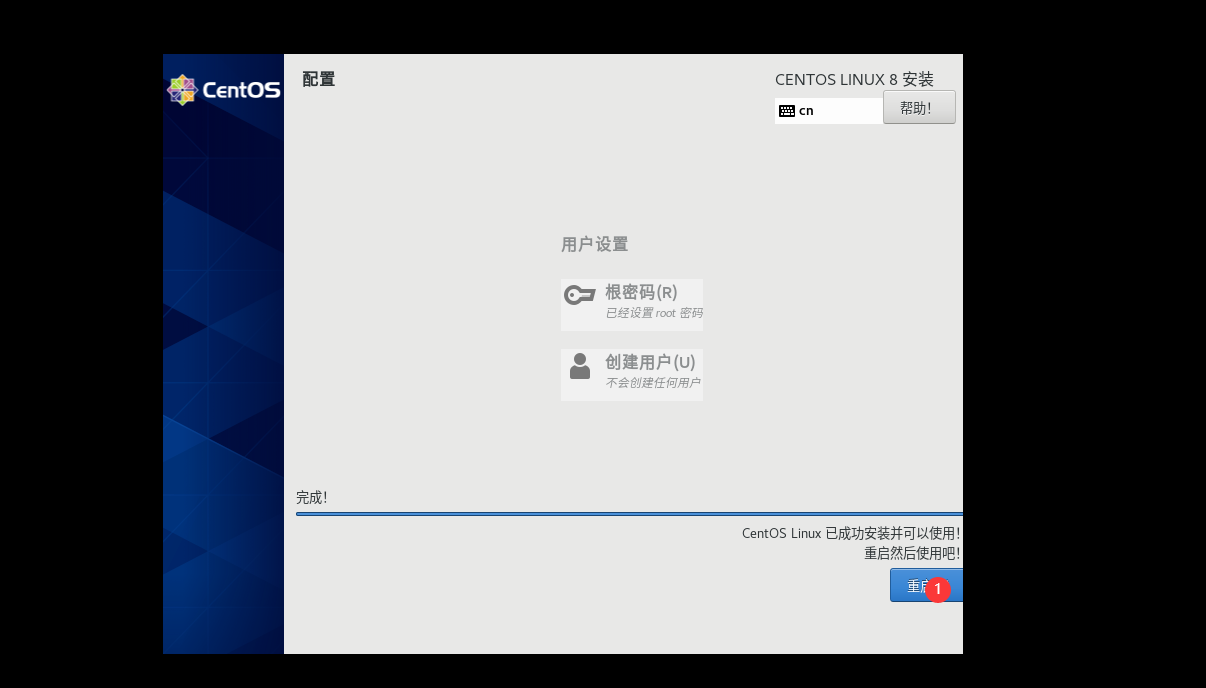The width and height of the screenshot is (1206, 688).
Task: Click the installation progress bar
Action: 629,514
